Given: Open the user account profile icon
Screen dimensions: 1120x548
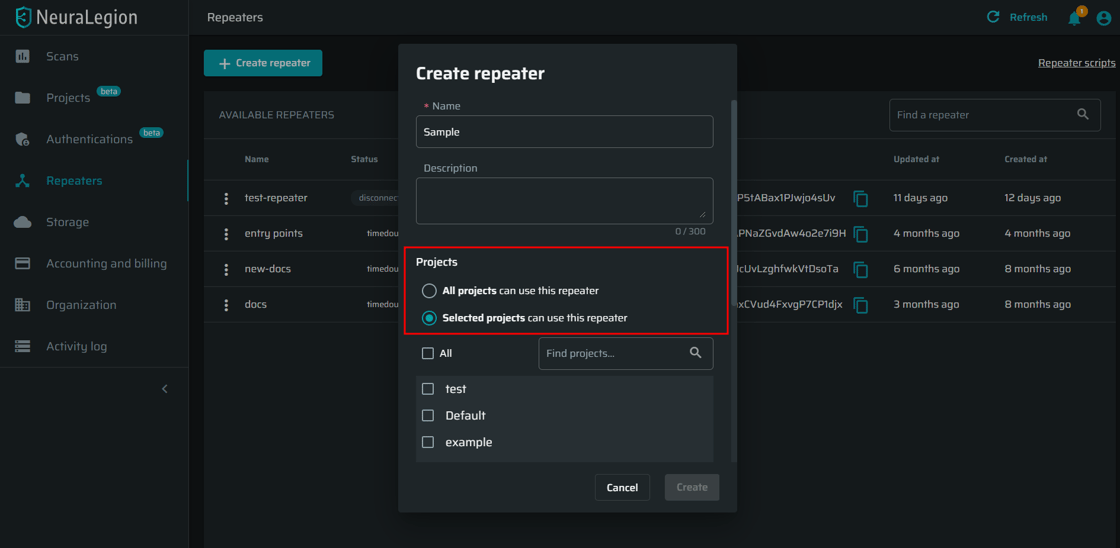Looking at the screenshot, I should pyautogui.click(x=1103, y=18).
